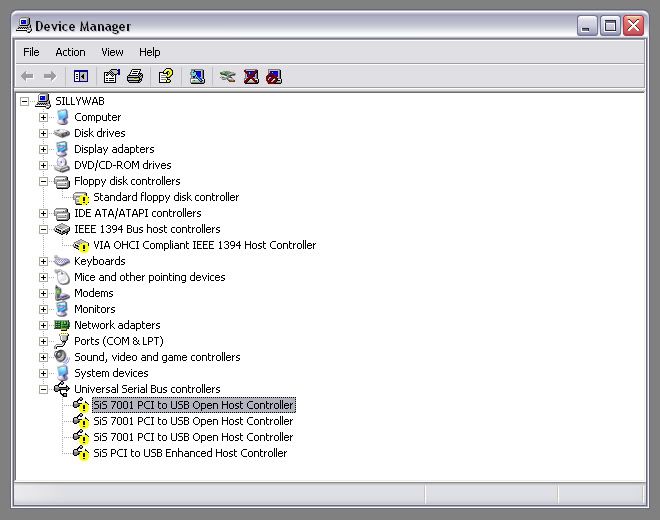Click the Disk drives icon

(x=62, y=133)
